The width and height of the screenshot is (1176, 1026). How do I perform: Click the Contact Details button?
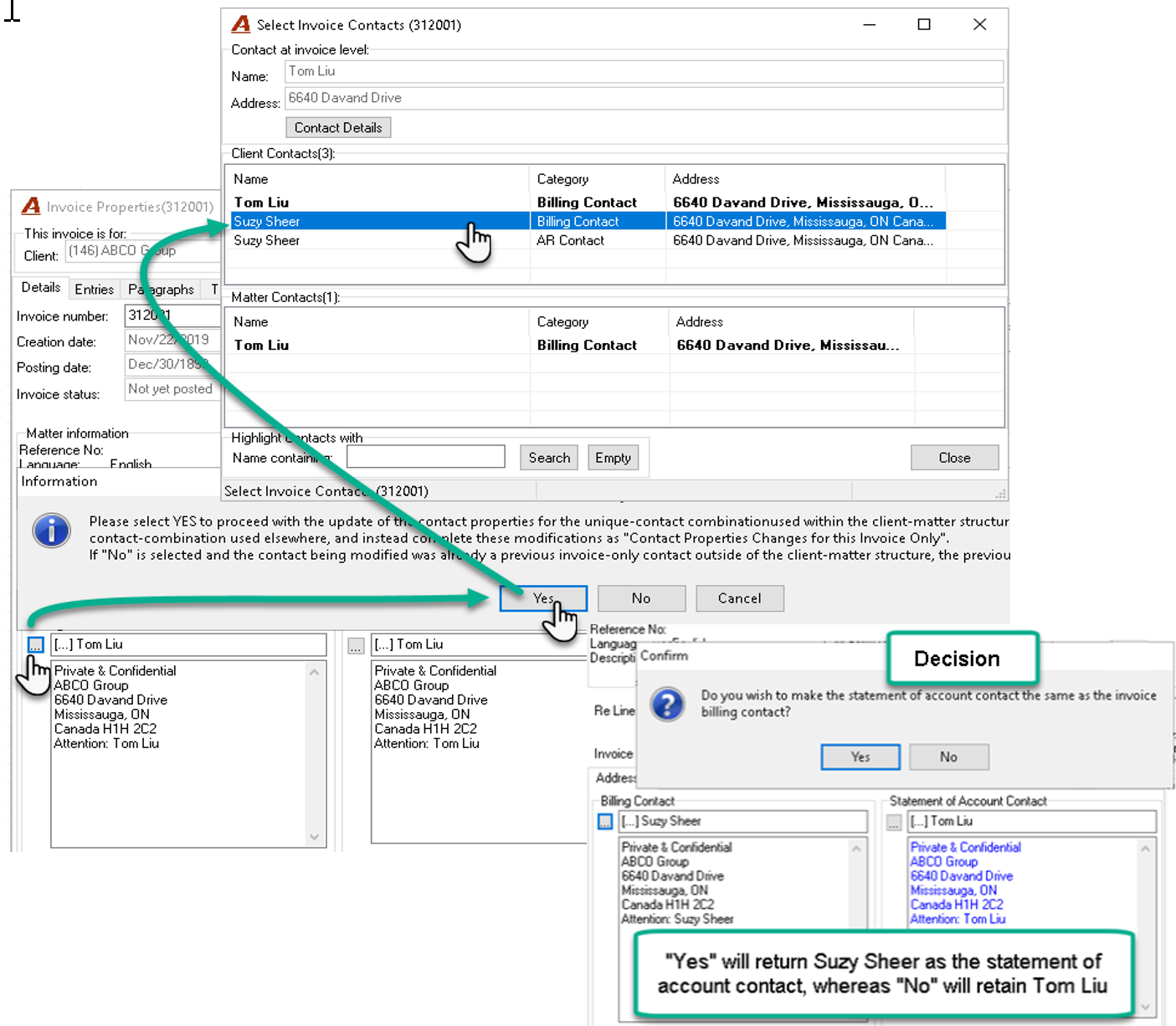tap(338, 127)
